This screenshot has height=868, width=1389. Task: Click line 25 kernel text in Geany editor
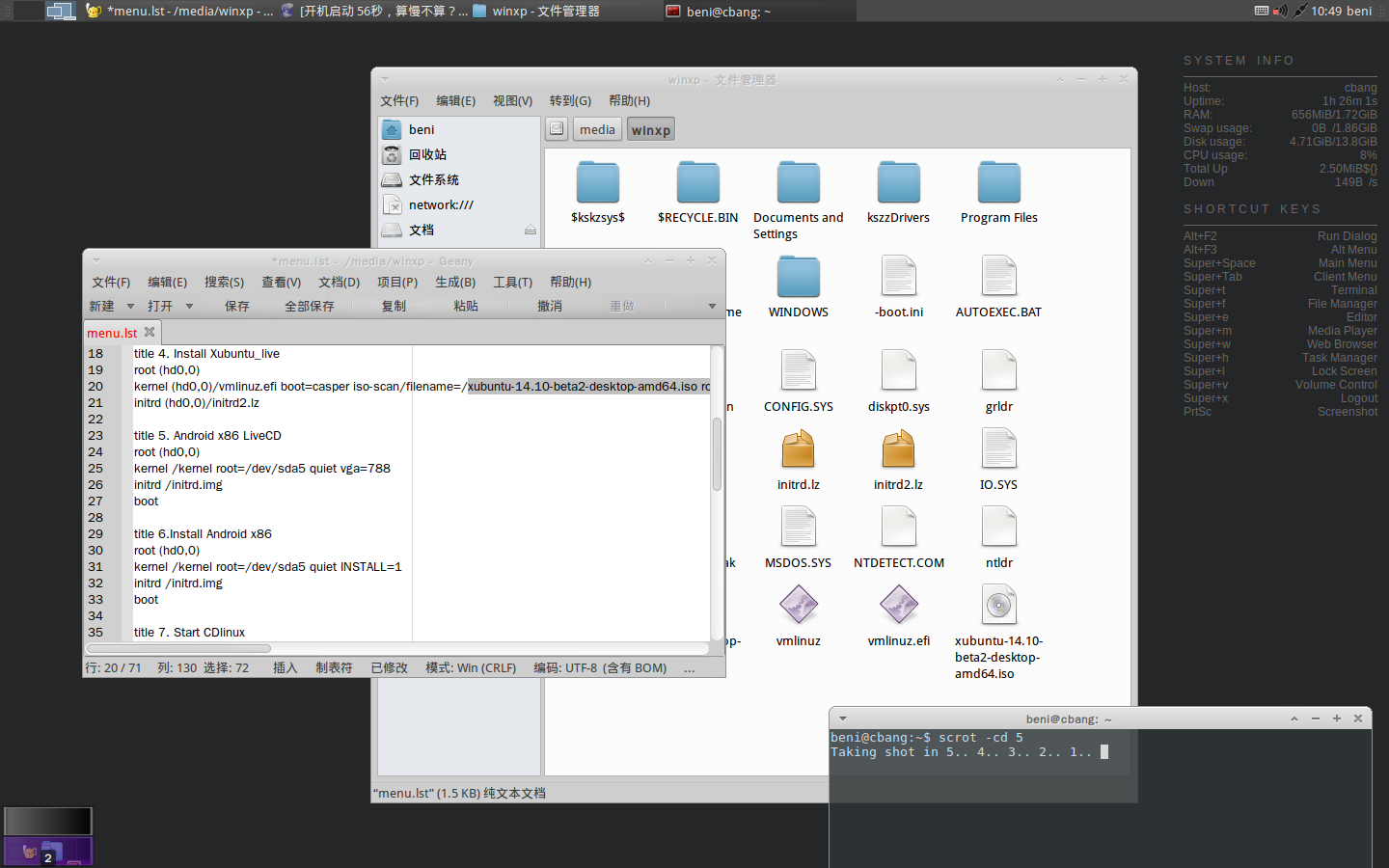[x=262, y=468]
